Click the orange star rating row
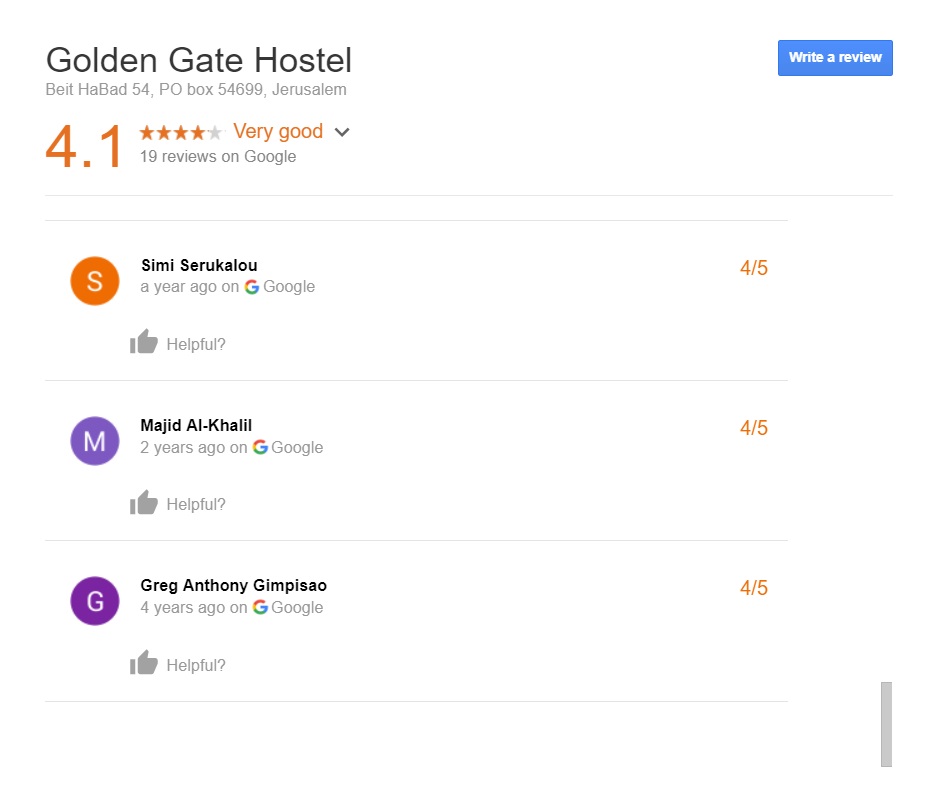935x803 pixels. pos(181,132)
